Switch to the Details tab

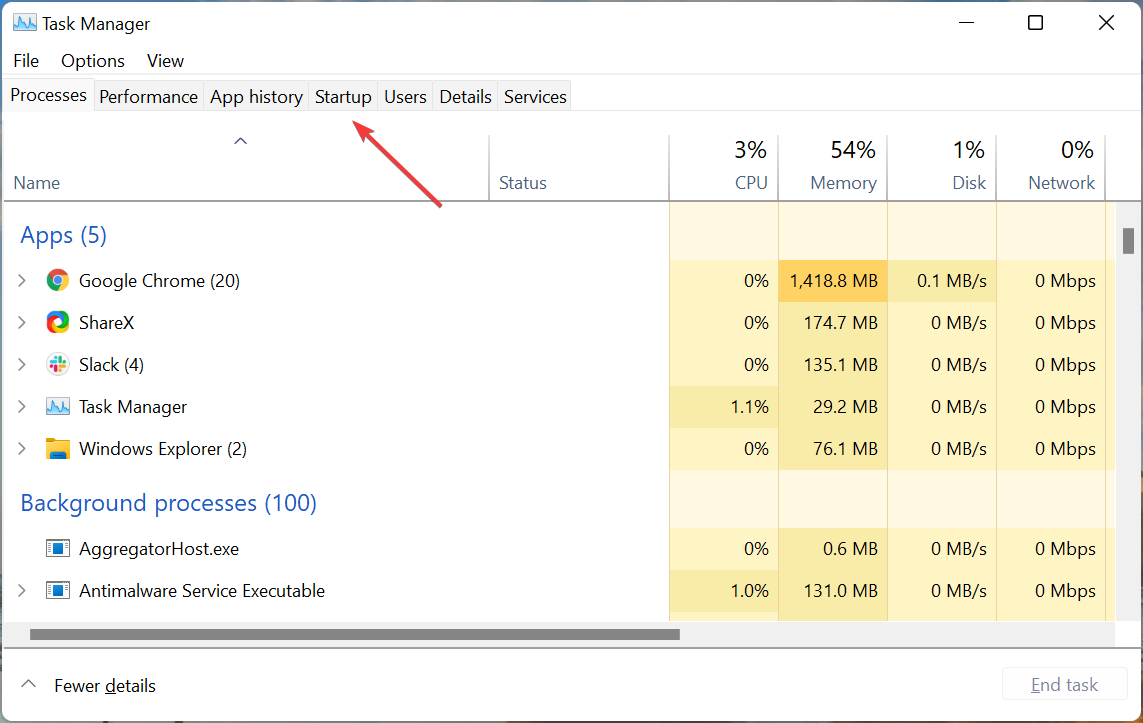465,97
